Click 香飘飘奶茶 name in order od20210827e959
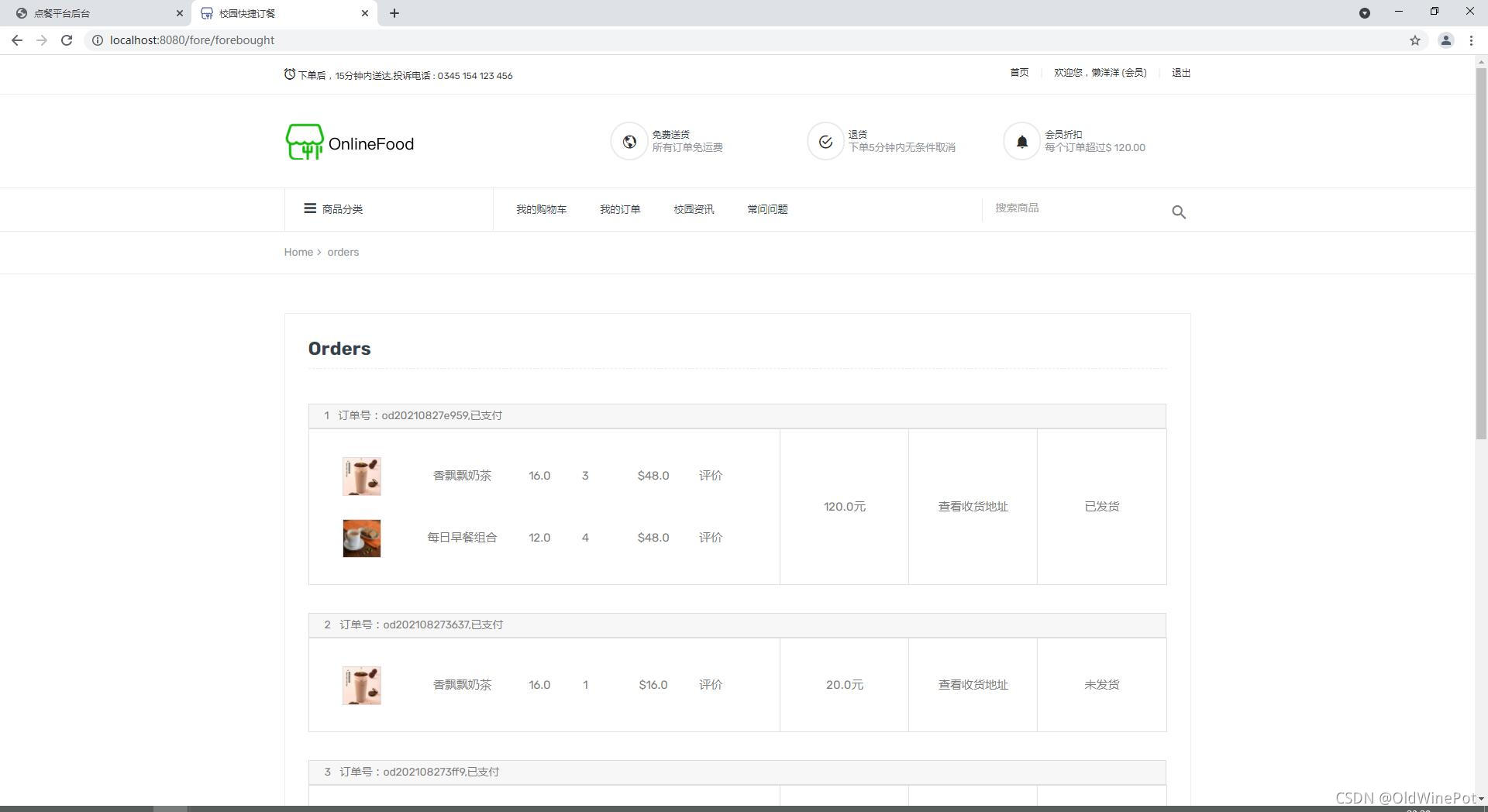 pyautogui.click(x=462, y=476)
